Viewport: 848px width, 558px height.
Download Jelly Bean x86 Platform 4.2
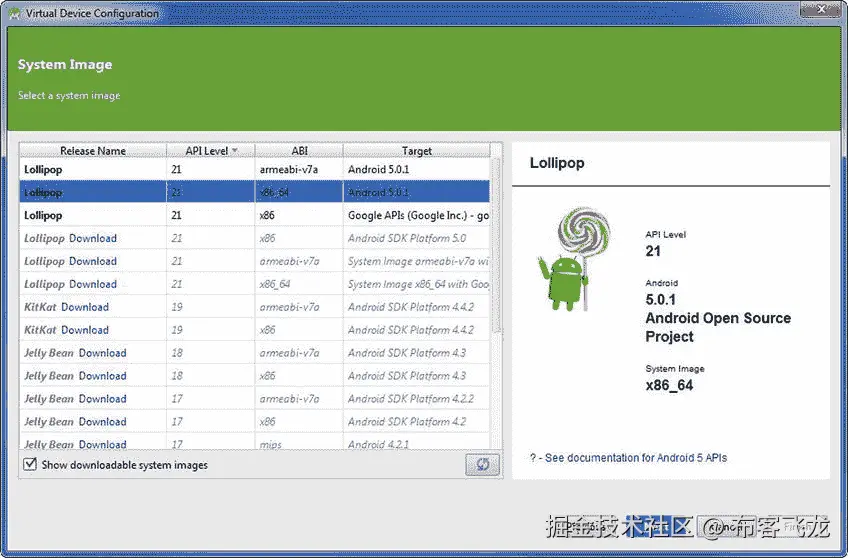102,422
